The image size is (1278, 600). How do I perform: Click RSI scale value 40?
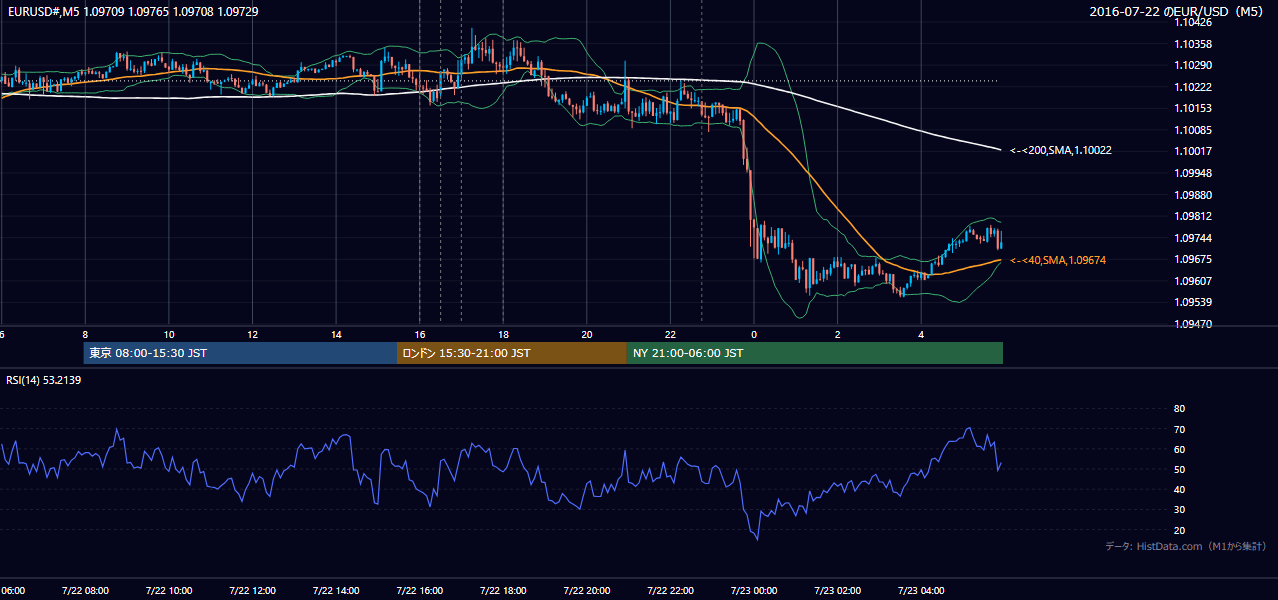pos(1179,489)
